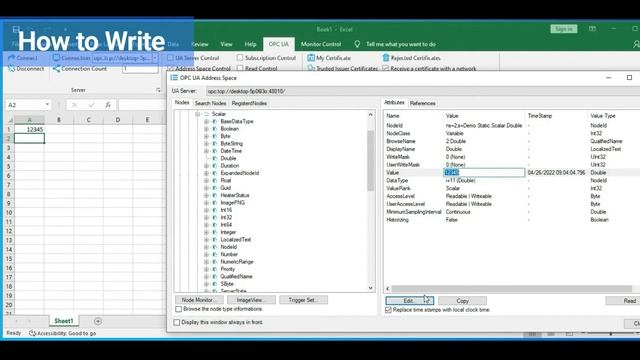Click the Server group dialog launcher icon
The height and width of the screenshot is (360, 640).
pos(158,90)
